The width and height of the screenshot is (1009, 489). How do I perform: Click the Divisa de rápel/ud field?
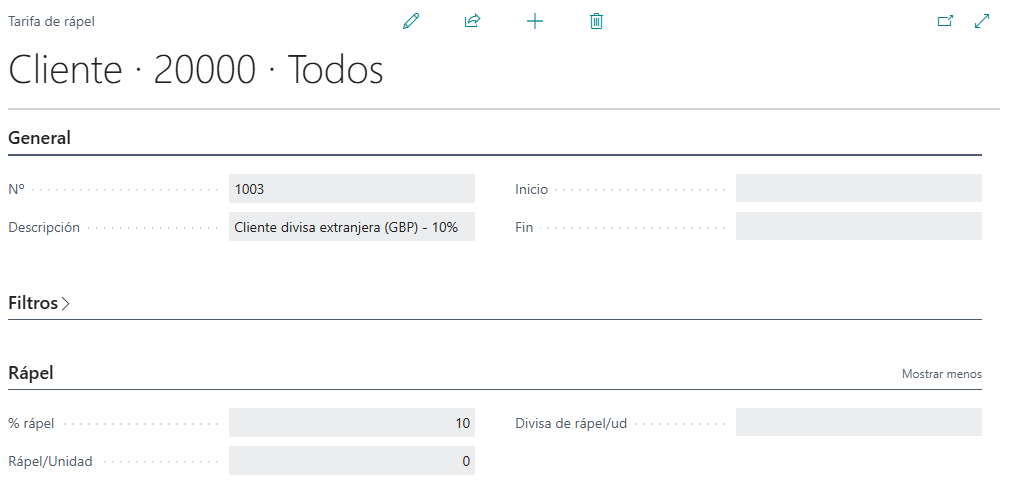pyautogui.click(x=858, y=423)
